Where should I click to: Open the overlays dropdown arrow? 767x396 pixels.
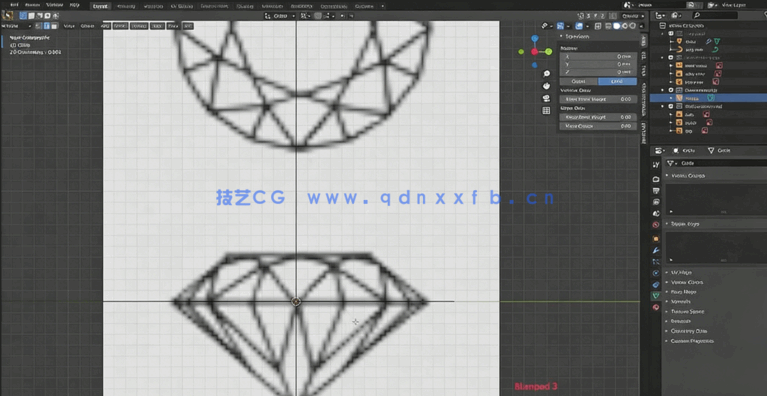click(587, 26)
